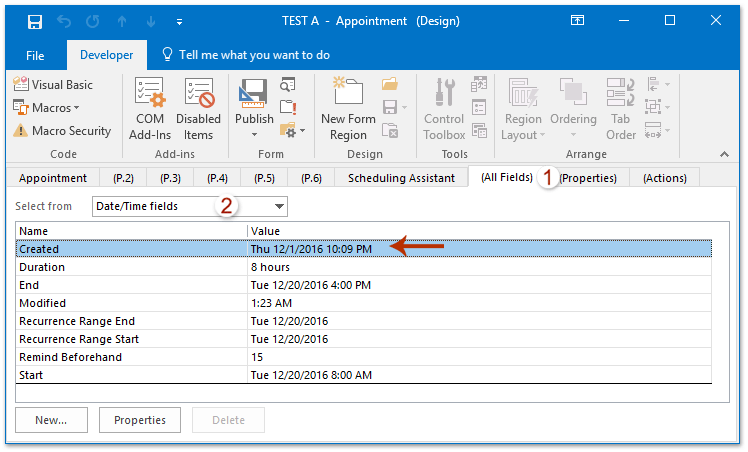Click Ribbon Display Options icon in title bar

click(x=577, y=21)
